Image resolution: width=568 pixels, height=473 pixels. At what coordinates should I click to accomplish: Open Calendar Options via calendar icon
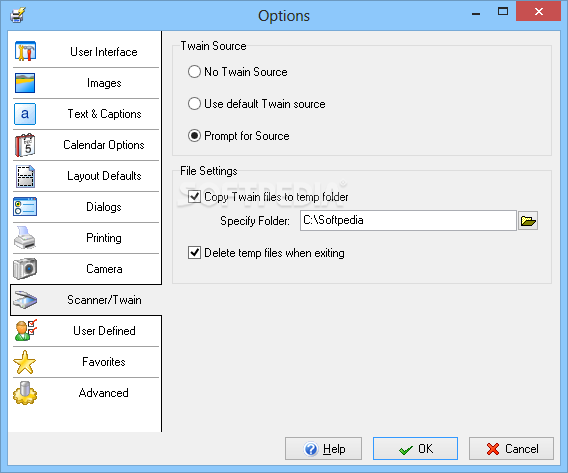(25, 145)
